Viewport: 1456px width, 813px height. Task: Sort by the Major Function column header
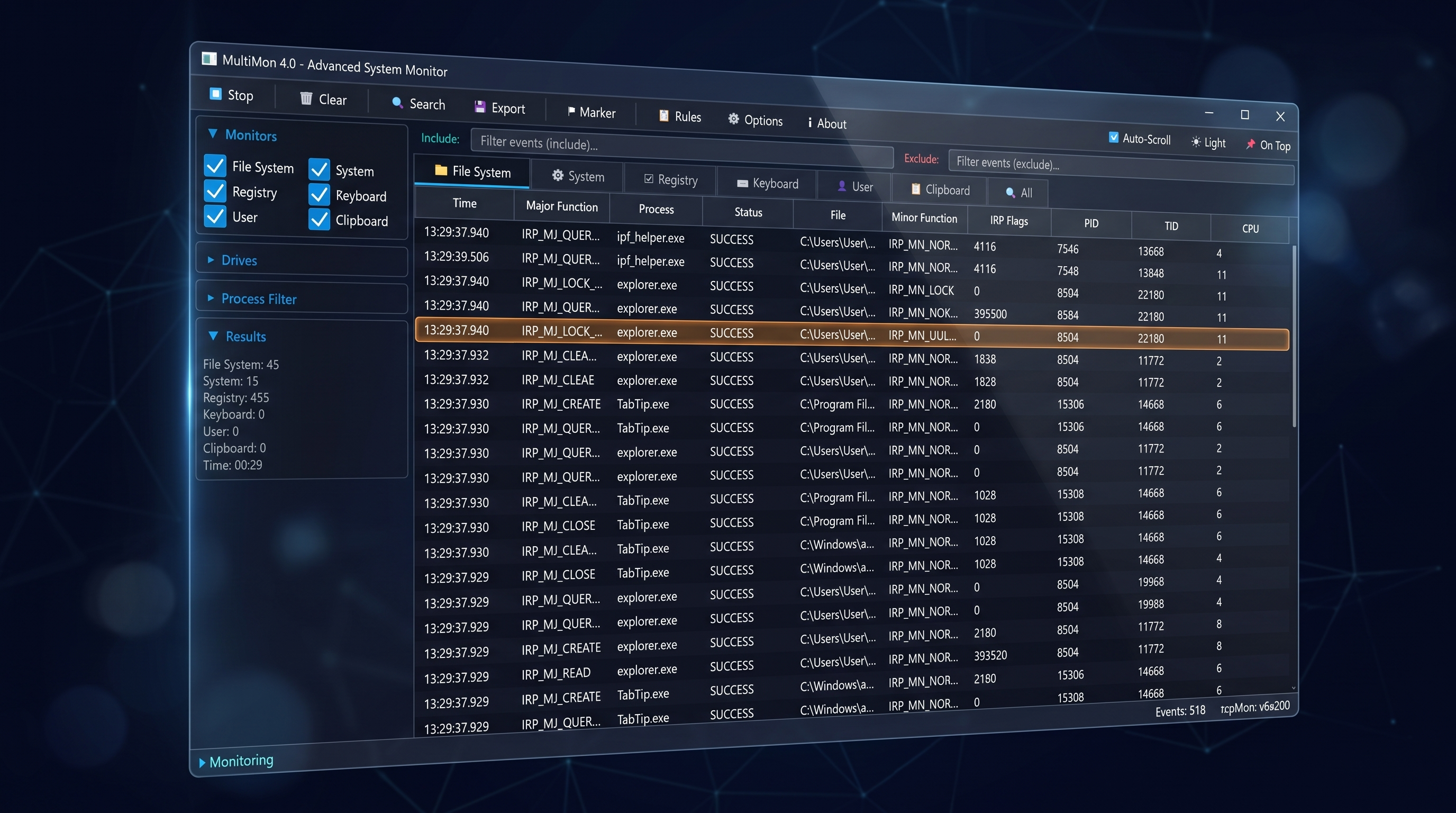(x=562, y=206)
